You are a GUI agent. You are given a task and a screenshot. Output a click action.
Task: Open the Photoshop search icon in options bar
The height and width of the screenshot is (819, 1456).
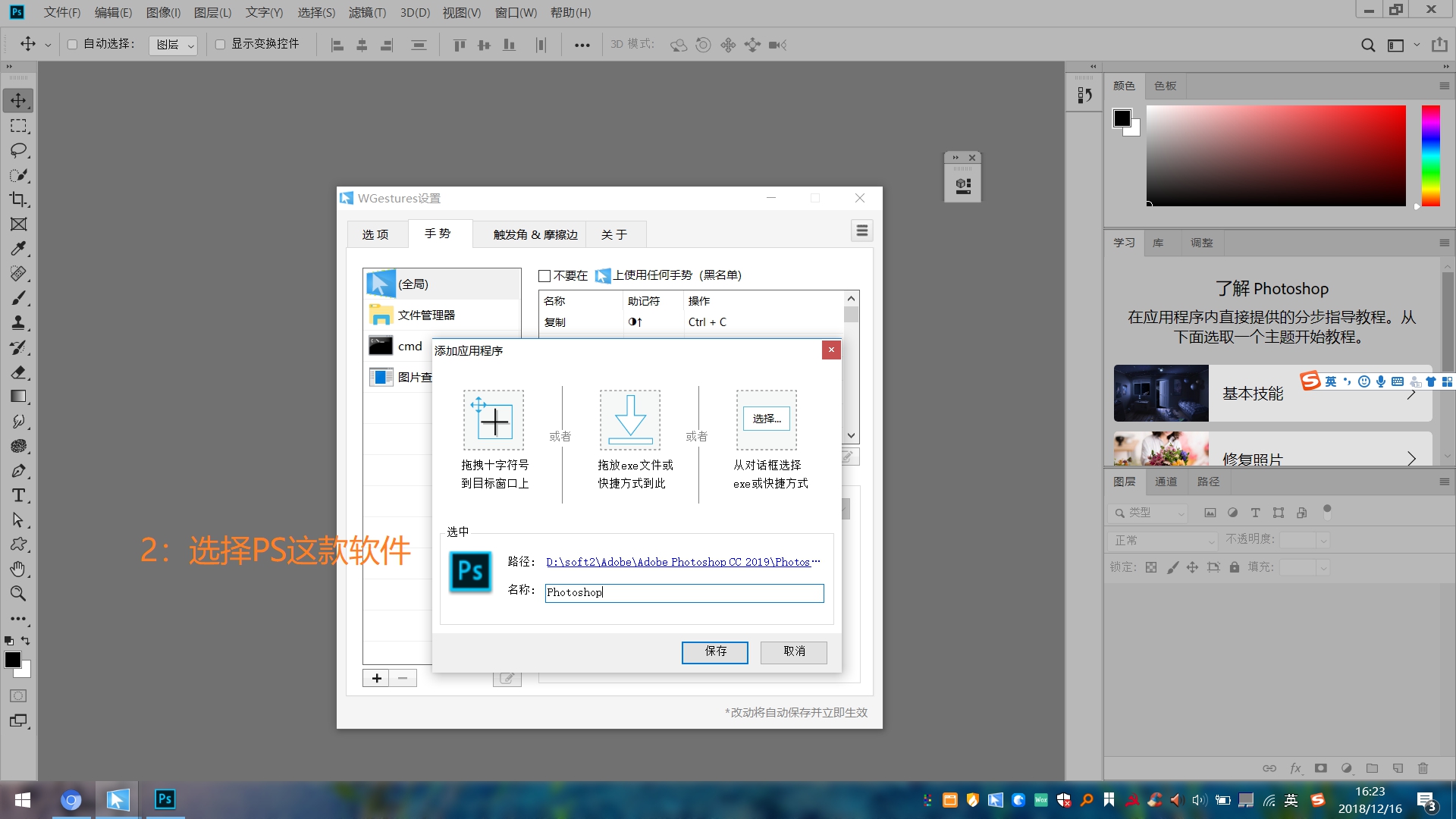click(x=1368, y=45)
